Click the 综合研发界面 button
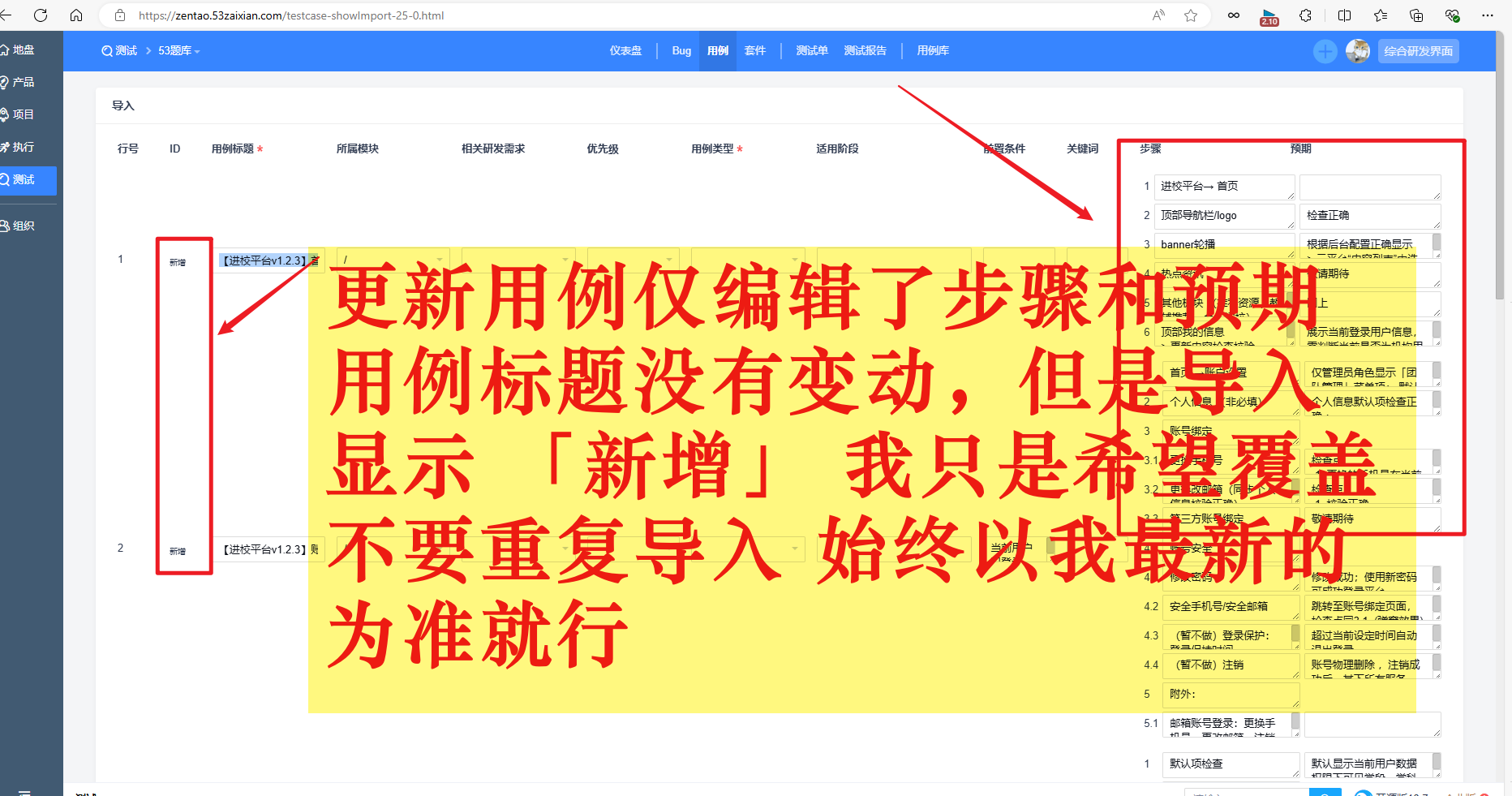This screenshot has width=1512, height=796. click(1418, 51)
